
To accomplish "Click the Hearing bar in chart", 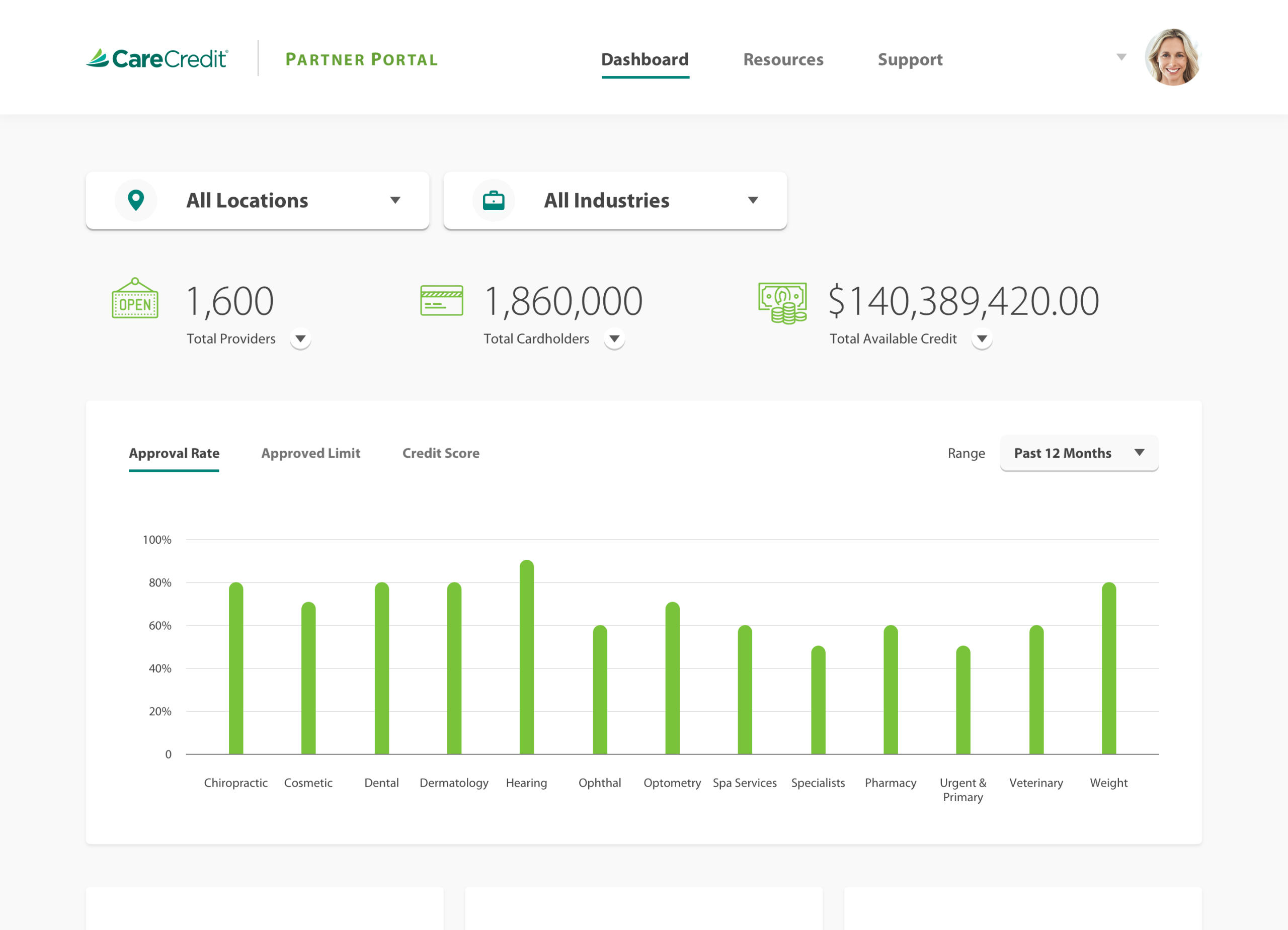I will coord(526,658).
